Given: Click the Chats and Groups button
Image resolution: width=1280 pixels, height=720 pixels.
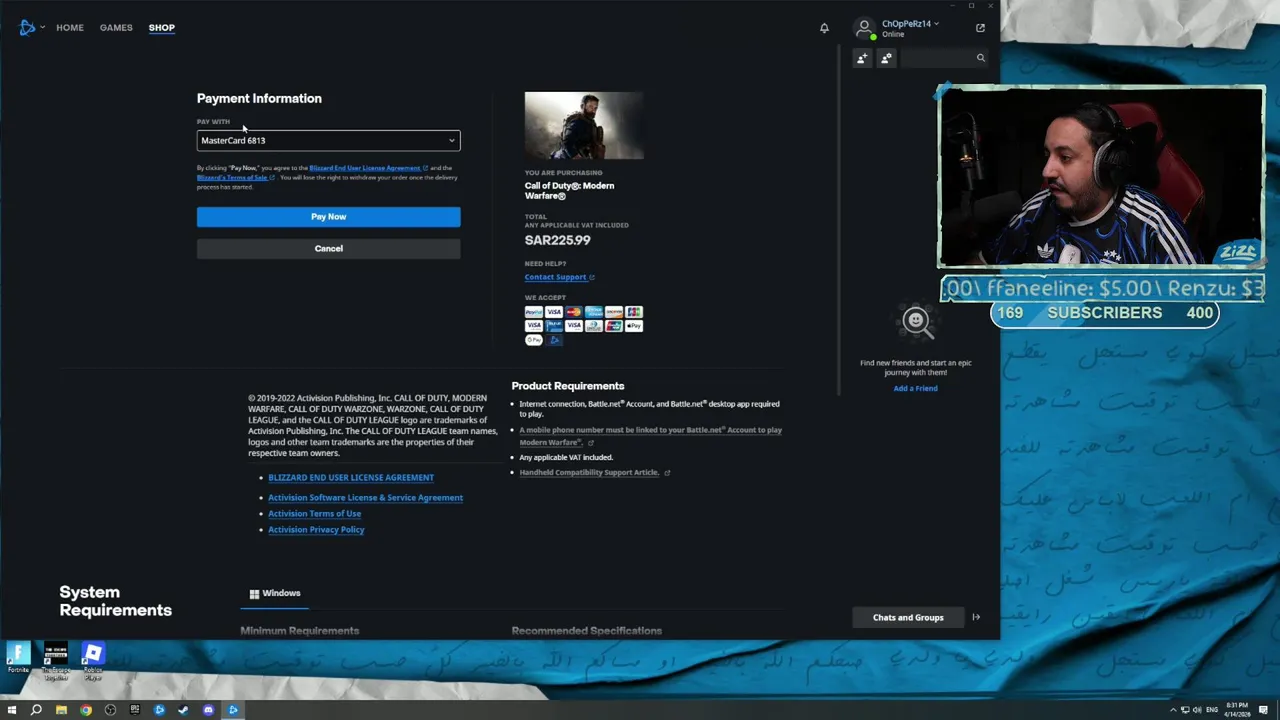Looking at the screenshot, I should pyautogui.click(x=908, y=617).
